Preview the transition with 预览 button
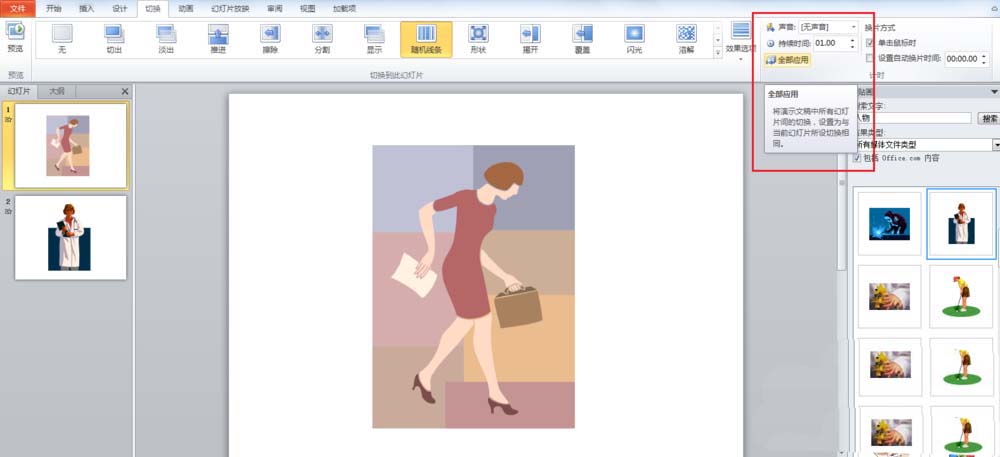Viewport: 1000px width, 457px height. tap(15, 37)
